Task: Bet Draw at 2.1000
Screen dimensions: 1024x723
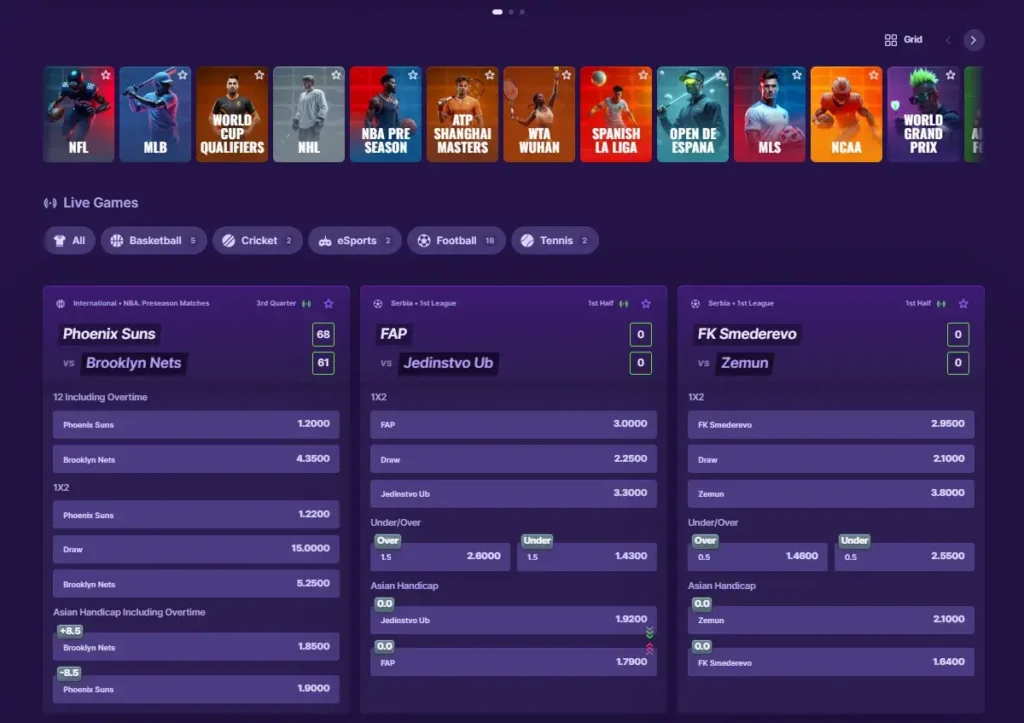Action: pos(831,459)
